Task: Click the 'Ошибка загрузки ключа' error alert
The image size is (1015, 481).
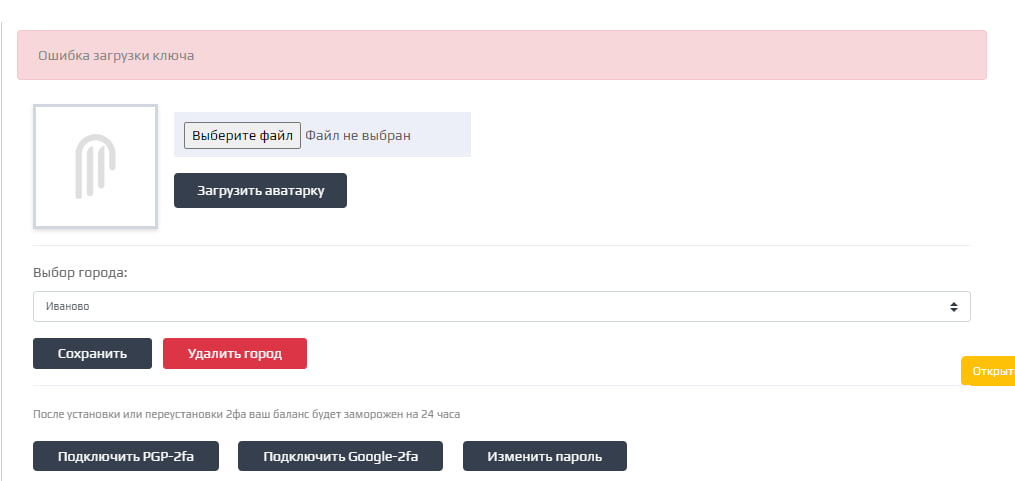Action: click(502, 55)
